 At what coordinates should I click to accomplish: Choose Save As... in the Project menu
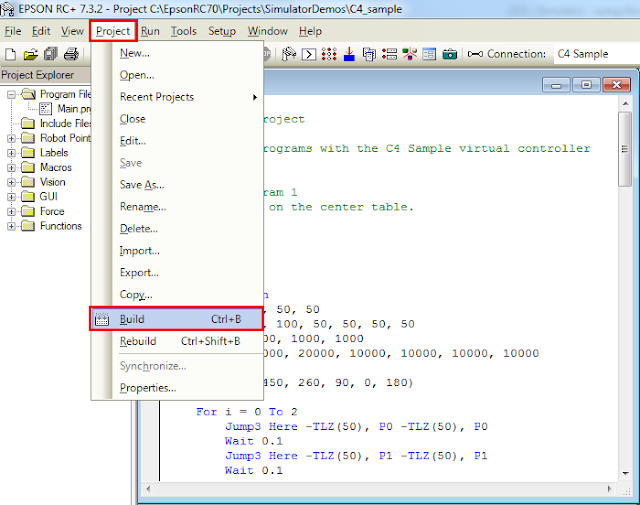click(x=177, y=185)
